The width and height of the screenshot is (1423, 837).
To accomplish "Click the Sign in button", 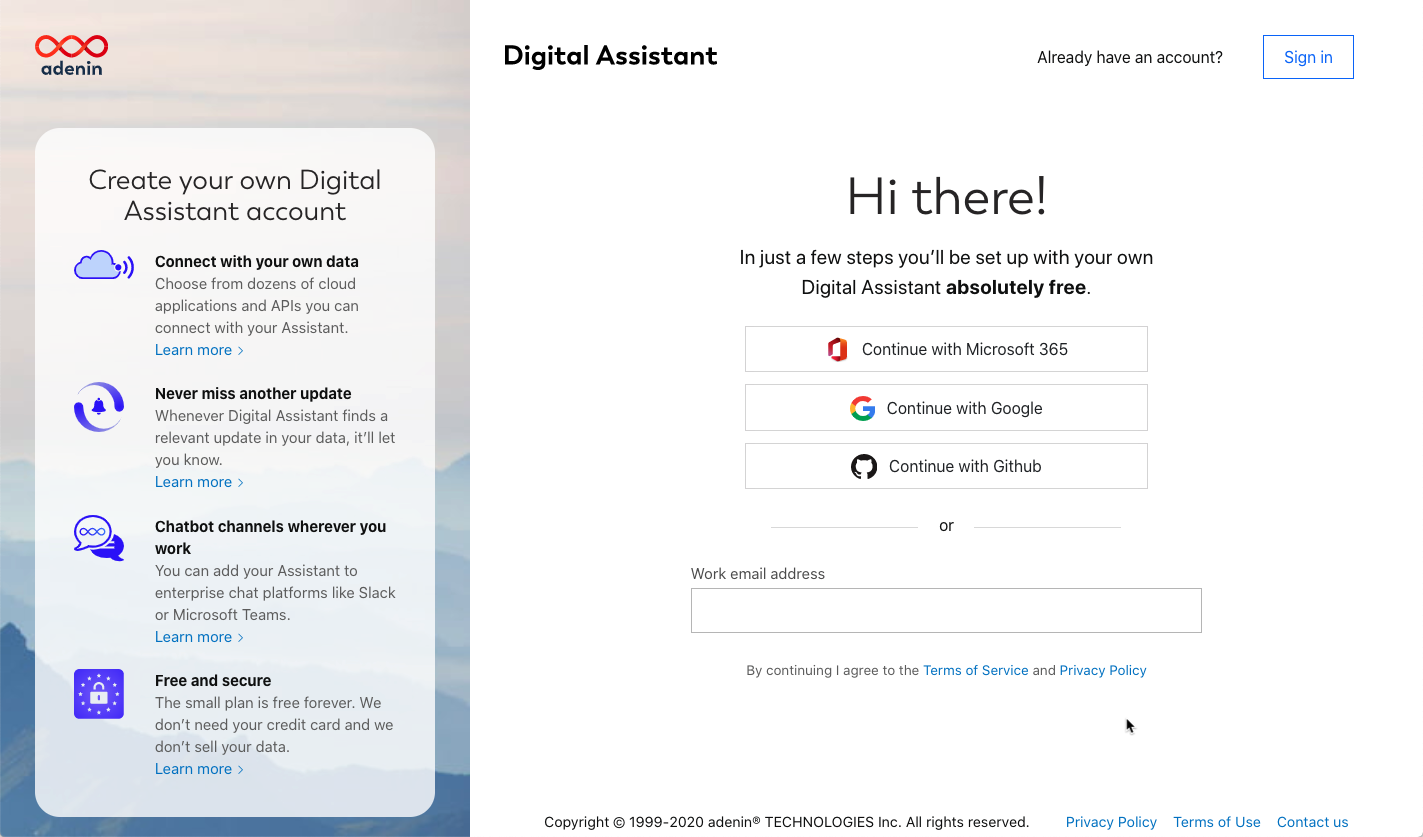I will 1308,57.
